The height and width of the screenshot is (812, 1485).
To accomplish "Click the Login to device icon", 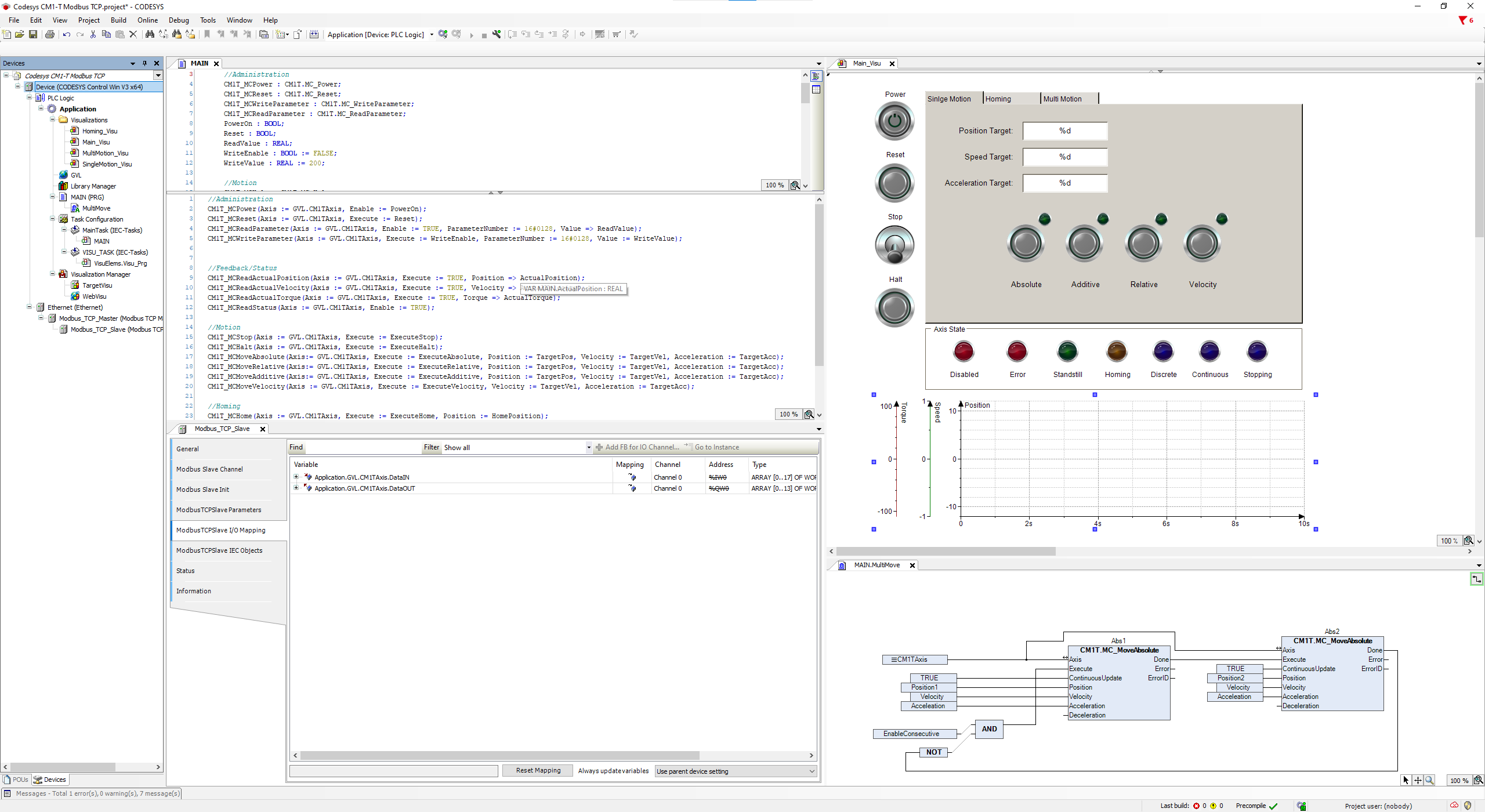I will [x=443, y=34].
